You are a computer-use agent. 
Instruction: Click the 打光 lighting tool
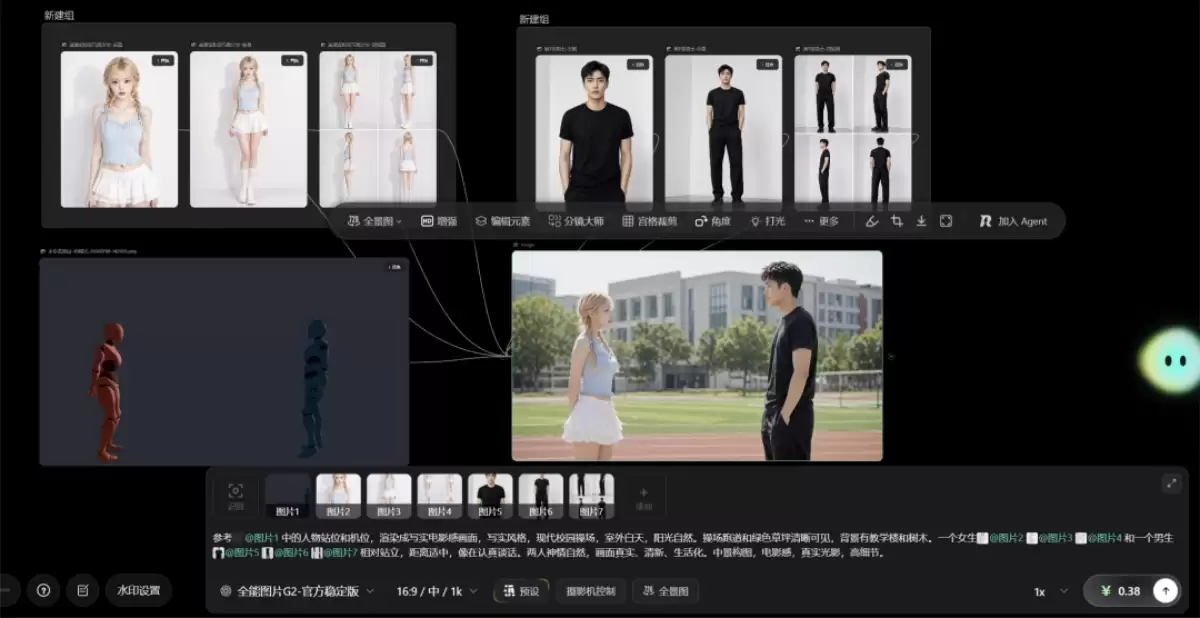pyautogui.click(x=768, y=221)
